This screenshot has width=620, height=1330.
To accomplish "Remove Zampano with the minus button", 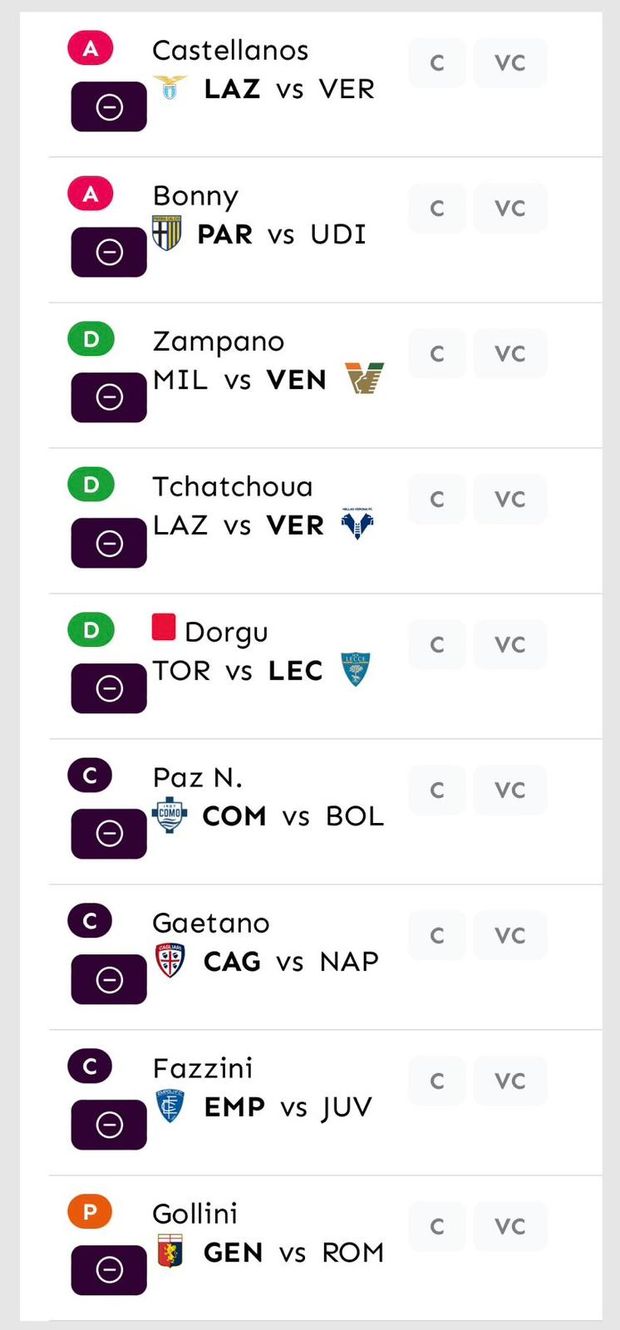I will [109, 397].
